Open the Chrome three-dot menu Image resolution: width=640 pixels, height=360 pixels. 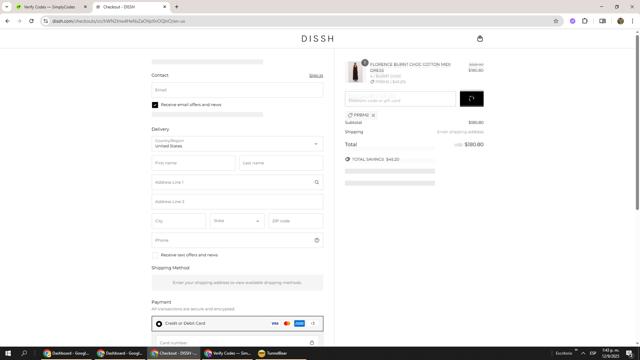point(632,21)
